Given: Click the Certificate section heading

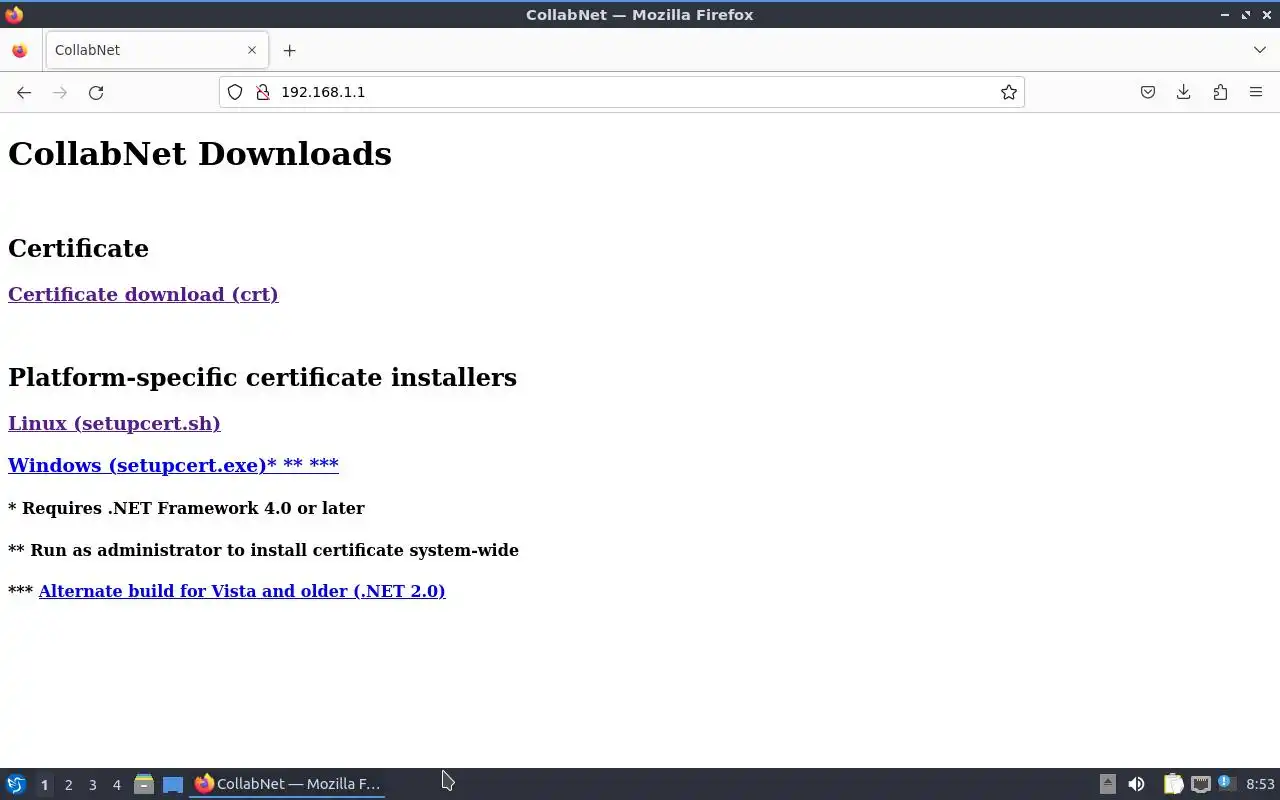Looking at the screenshot, I should [x=78, y=248].
